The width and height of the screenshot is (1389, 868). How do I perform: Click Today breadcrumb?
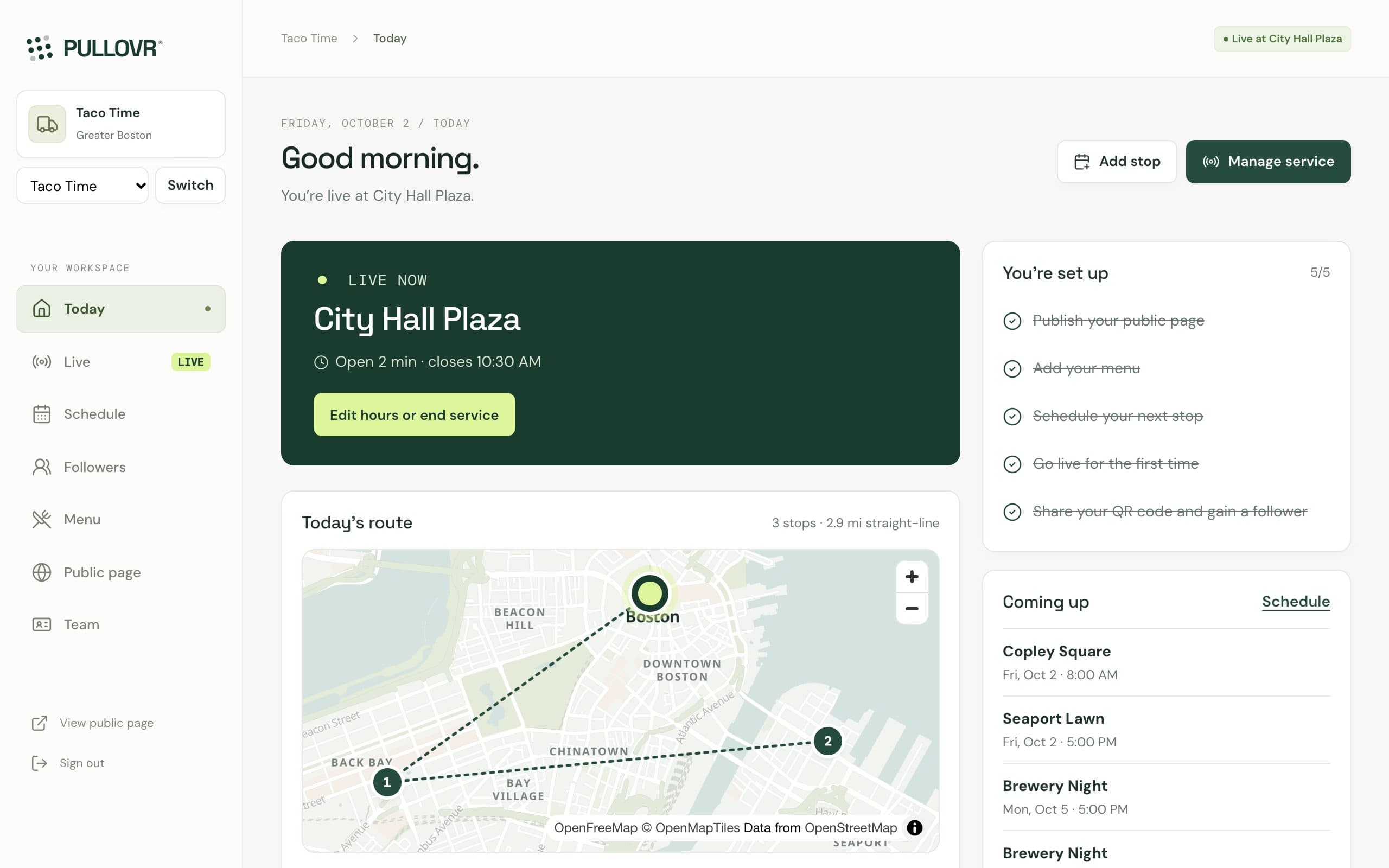point(390,39)
